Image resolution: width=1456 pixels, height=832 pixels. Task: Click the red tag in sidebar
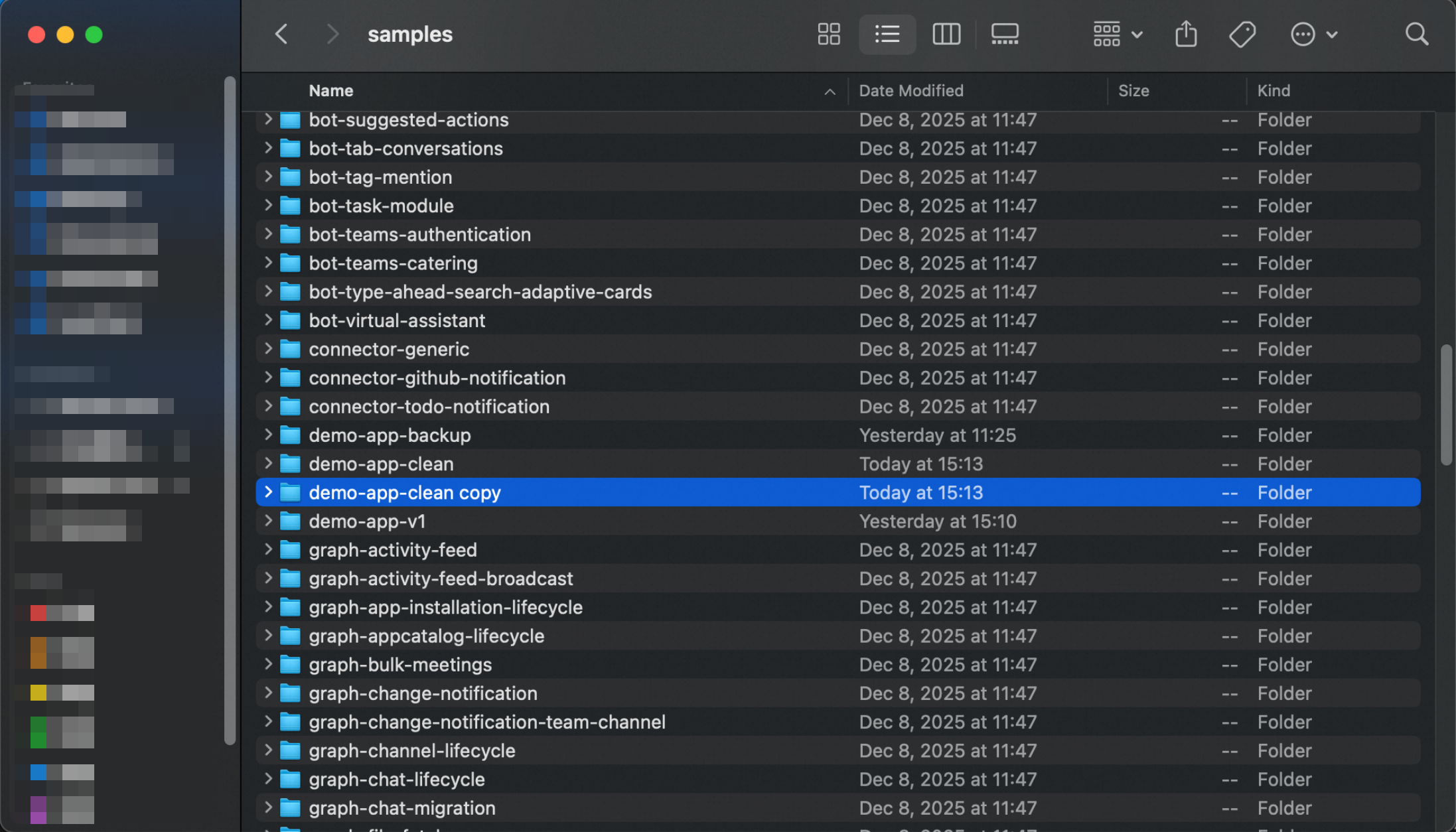pos(38,612)
